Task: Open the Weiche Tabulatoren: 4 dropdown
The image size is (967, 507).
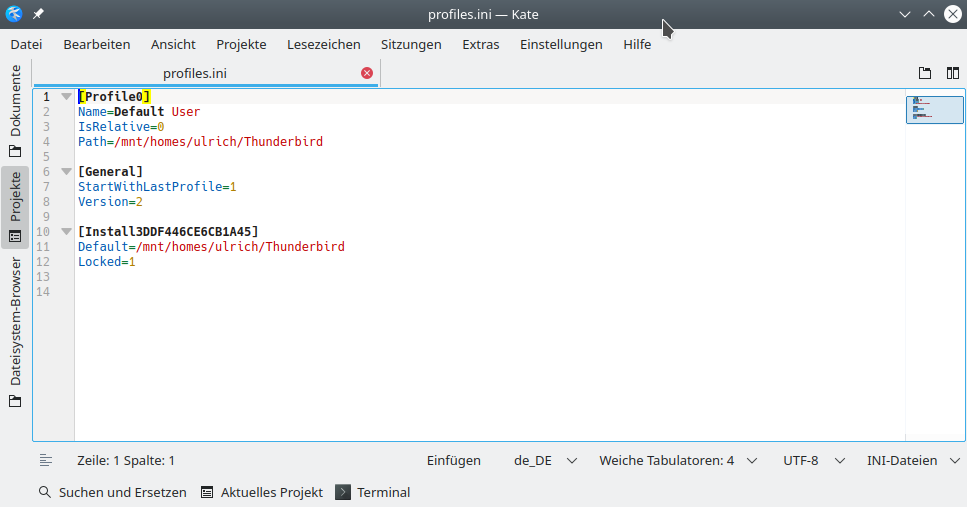Action: tap(678, 460)
